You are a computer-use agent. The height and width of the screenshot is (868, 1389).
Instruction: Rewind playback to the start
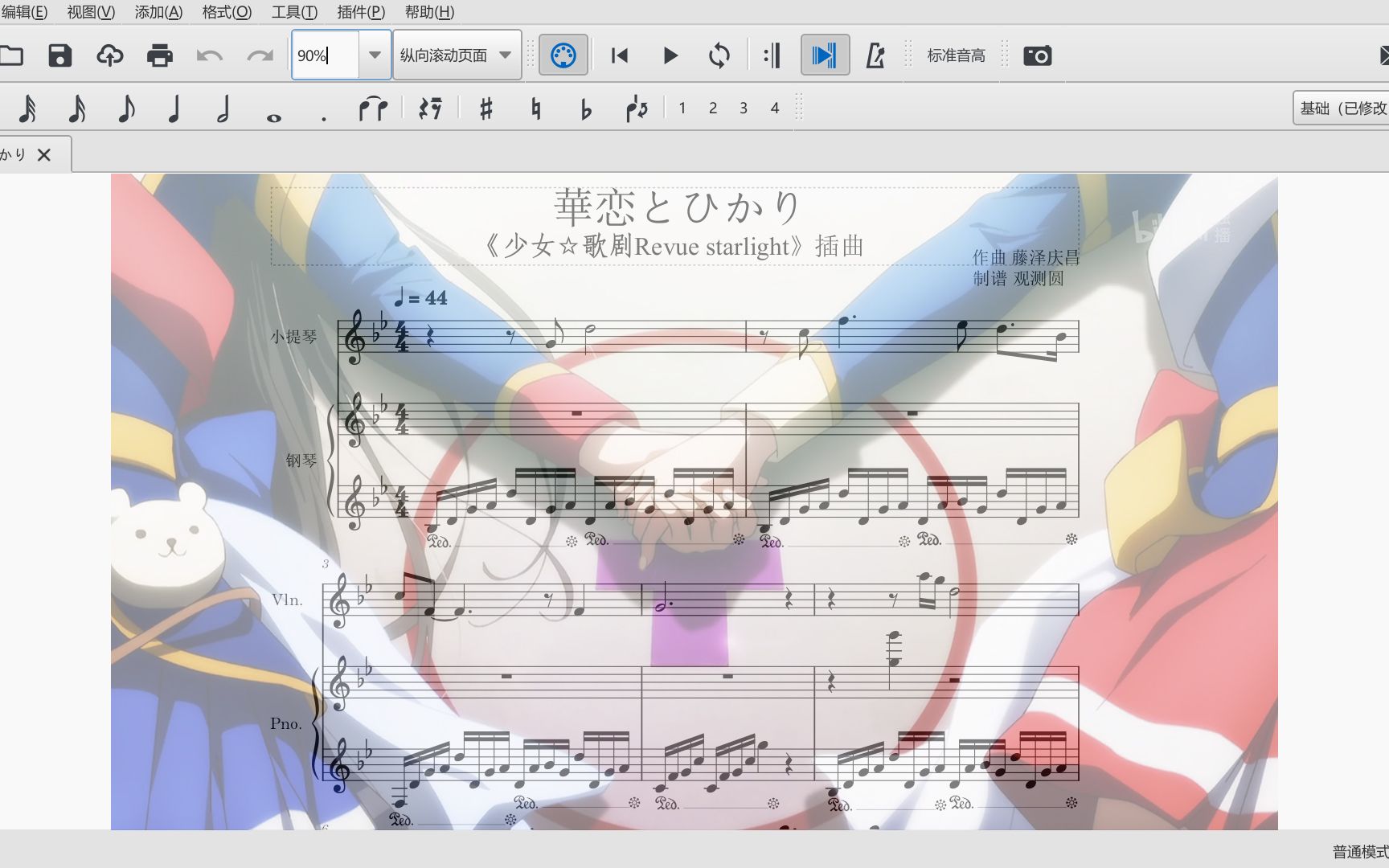coord(619,55)
